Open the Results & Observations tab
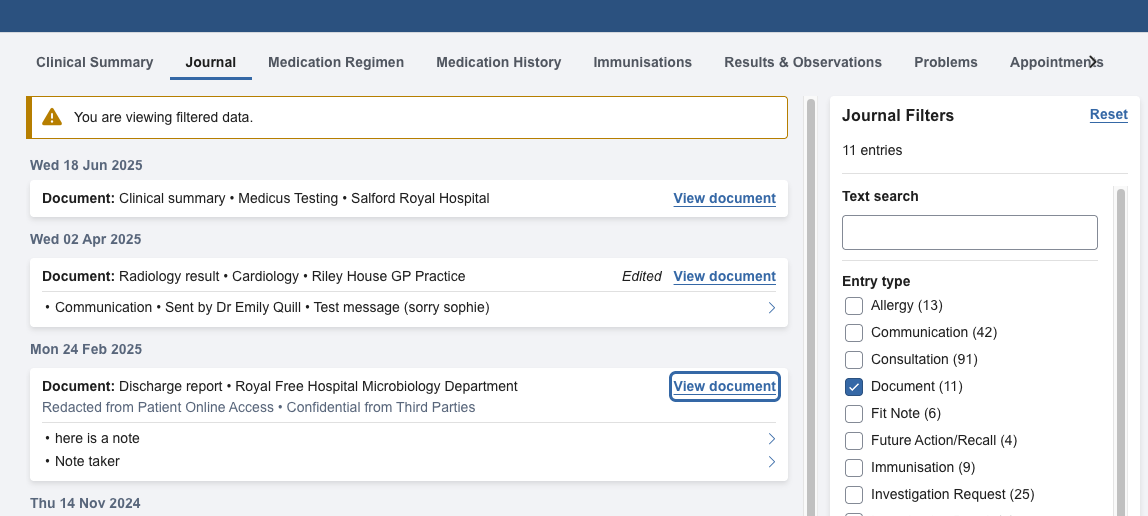The height and width of the screenshot is (516, 1148). point(803,62)
